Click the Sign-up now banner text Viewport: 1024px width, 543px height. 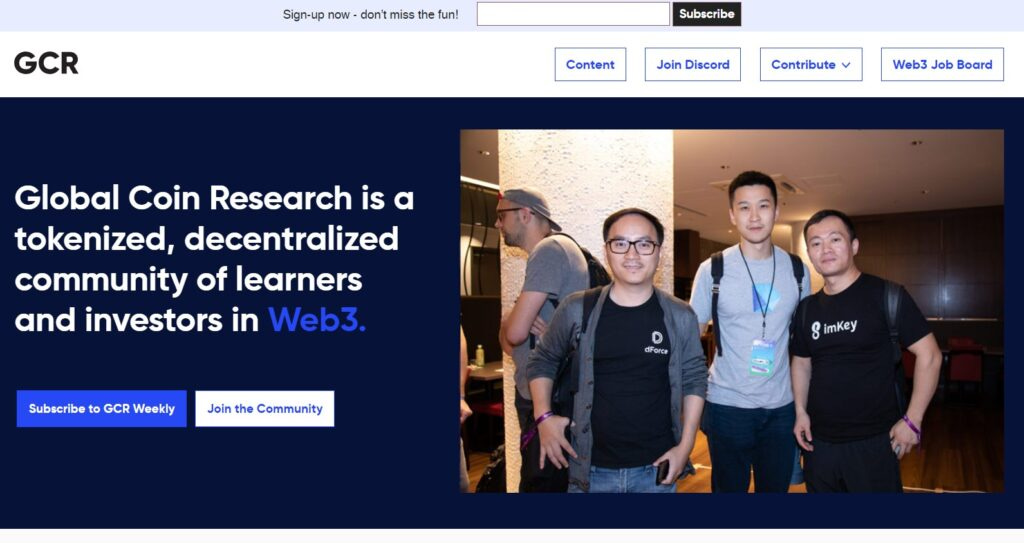[370, 14]
